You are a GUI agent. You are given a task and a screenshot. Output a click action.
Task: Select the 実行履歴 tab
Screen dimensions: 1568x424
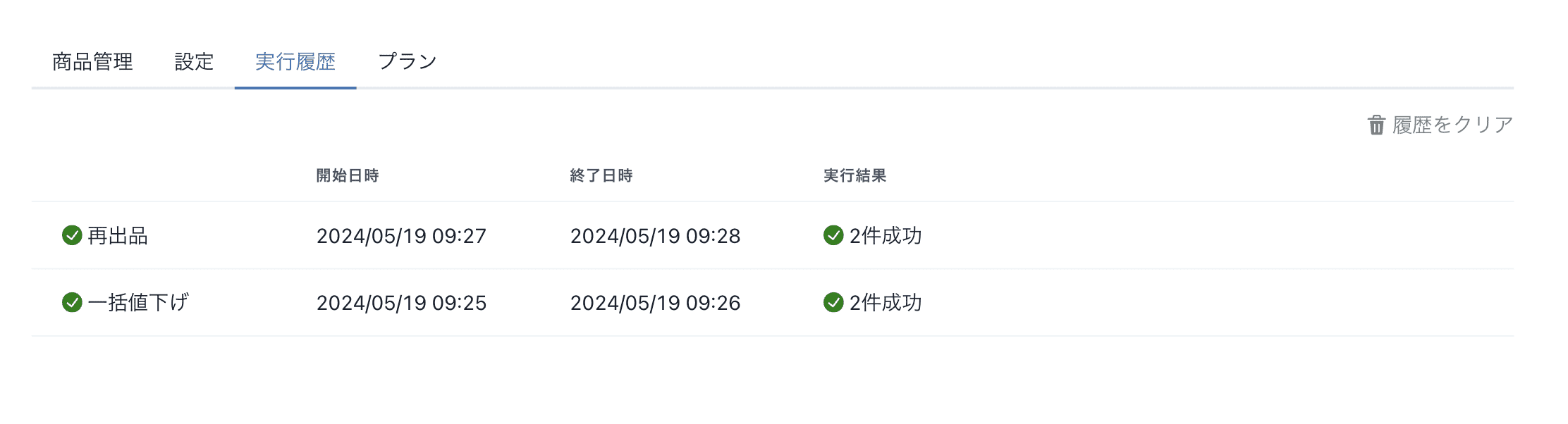295,62
